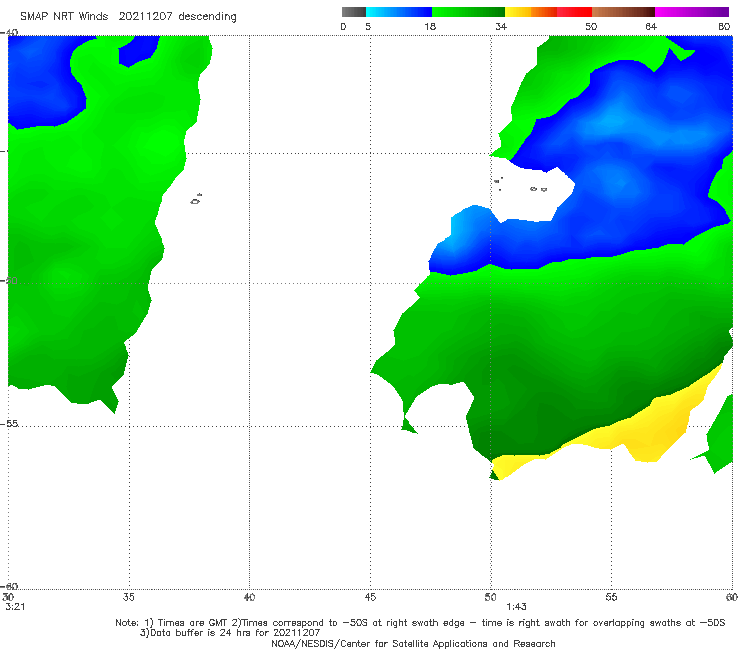Screen dimensions: 740x650
Task: Click the gray segment of the wind color bar
Action: click(353, 12)
